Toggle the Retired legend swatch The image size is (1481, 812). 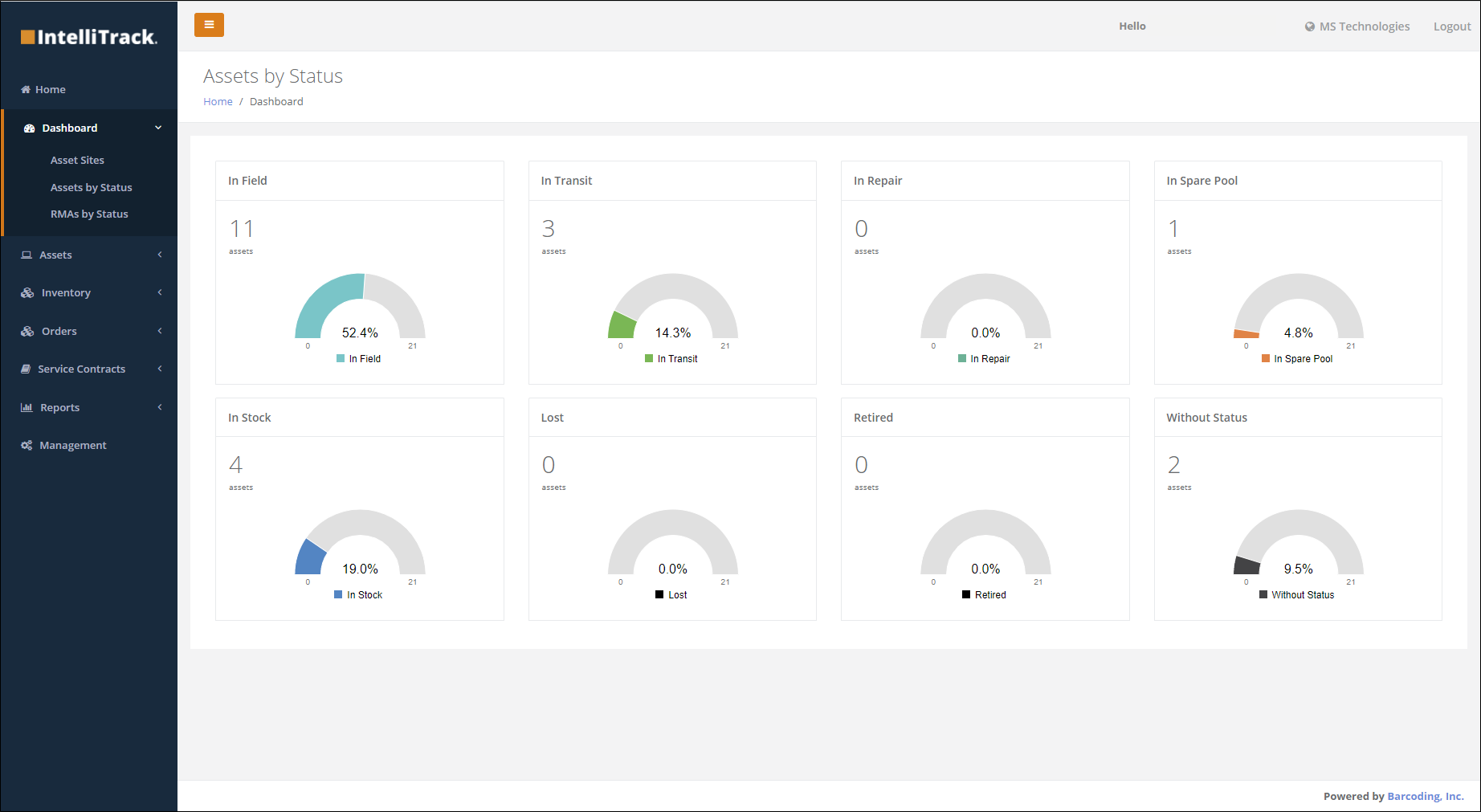point(966,595)
